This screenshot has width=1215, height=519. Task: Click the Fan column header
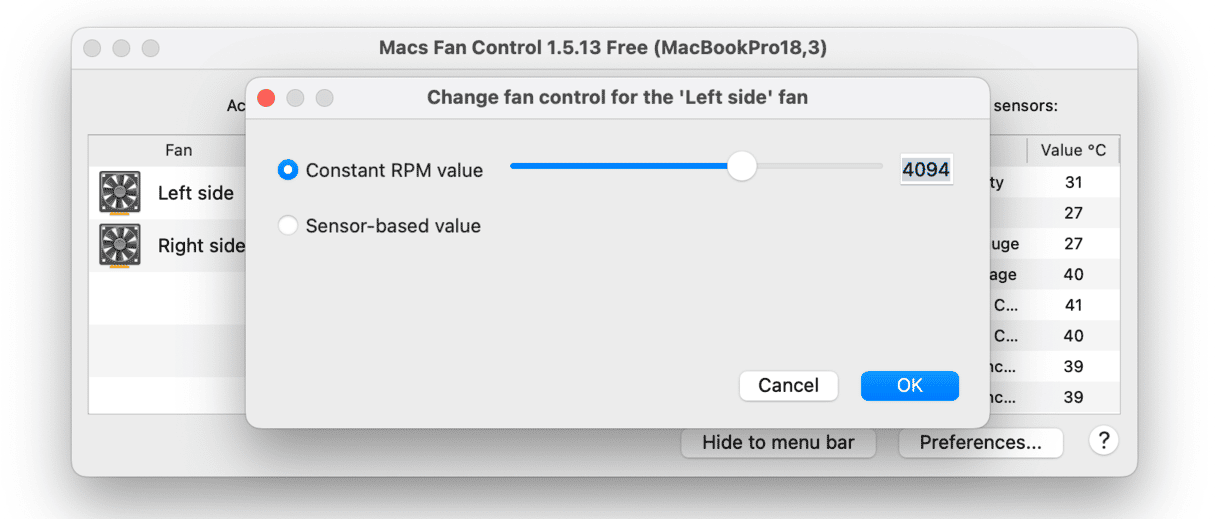point(179,151)
